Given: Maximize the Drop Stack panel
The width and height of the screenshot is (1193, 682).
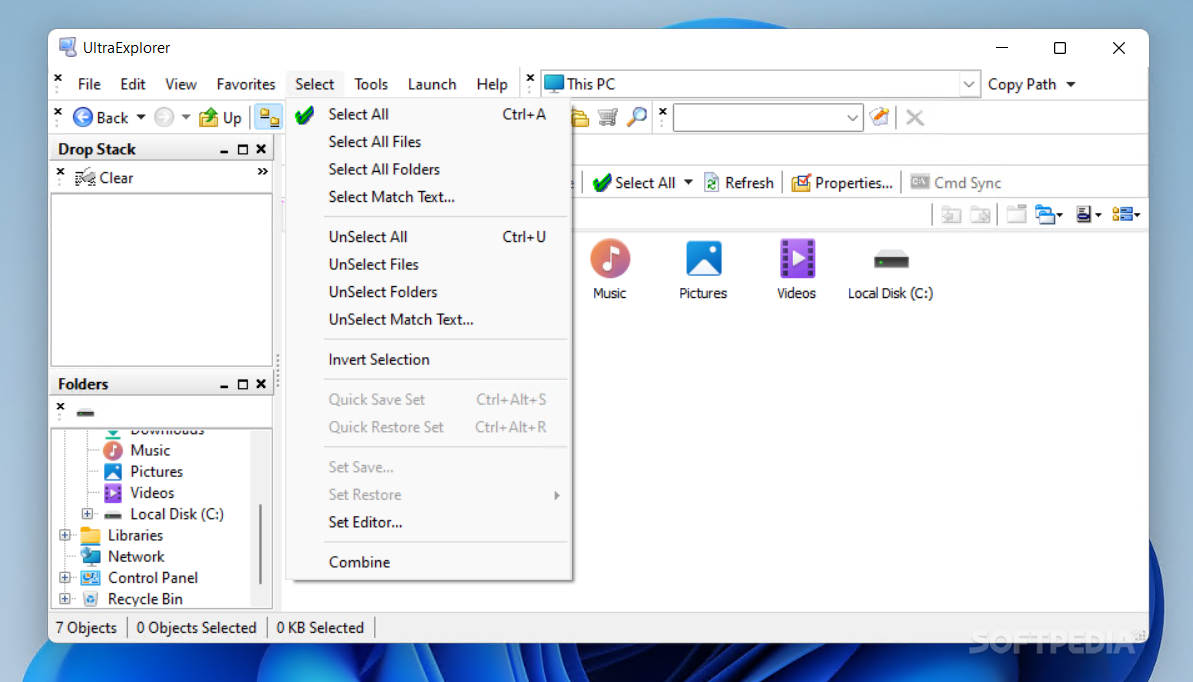Looking at the screenshot, I should [x=243, y=150].
